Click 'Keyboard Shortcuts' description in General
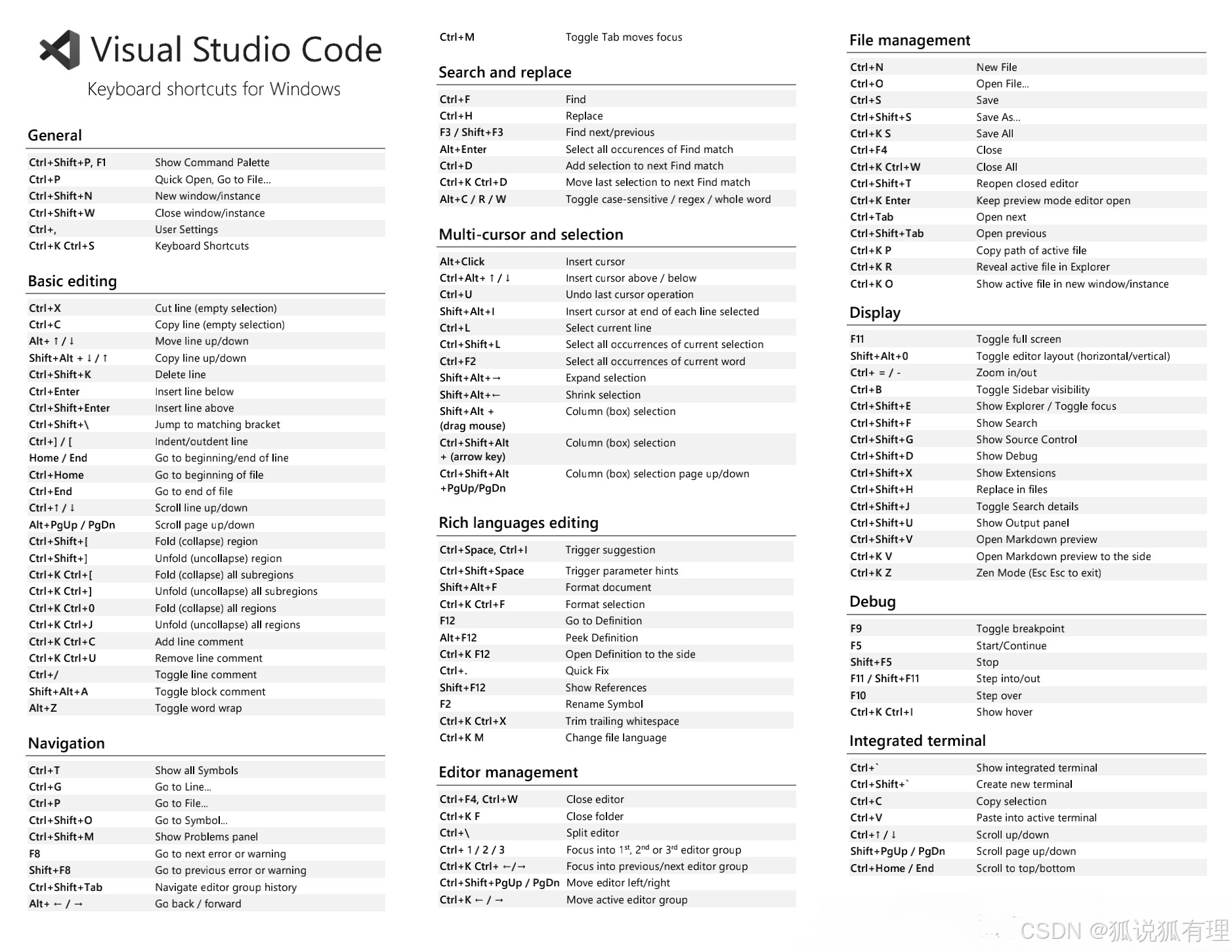This screenshot has width=1232, height=952. [x=202, y=246]
